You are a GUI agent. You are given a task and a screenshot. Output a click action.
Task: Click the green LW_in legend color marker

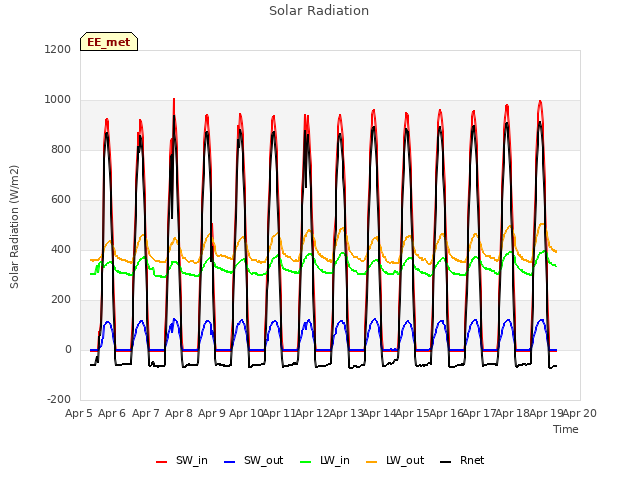click(306, 462)
